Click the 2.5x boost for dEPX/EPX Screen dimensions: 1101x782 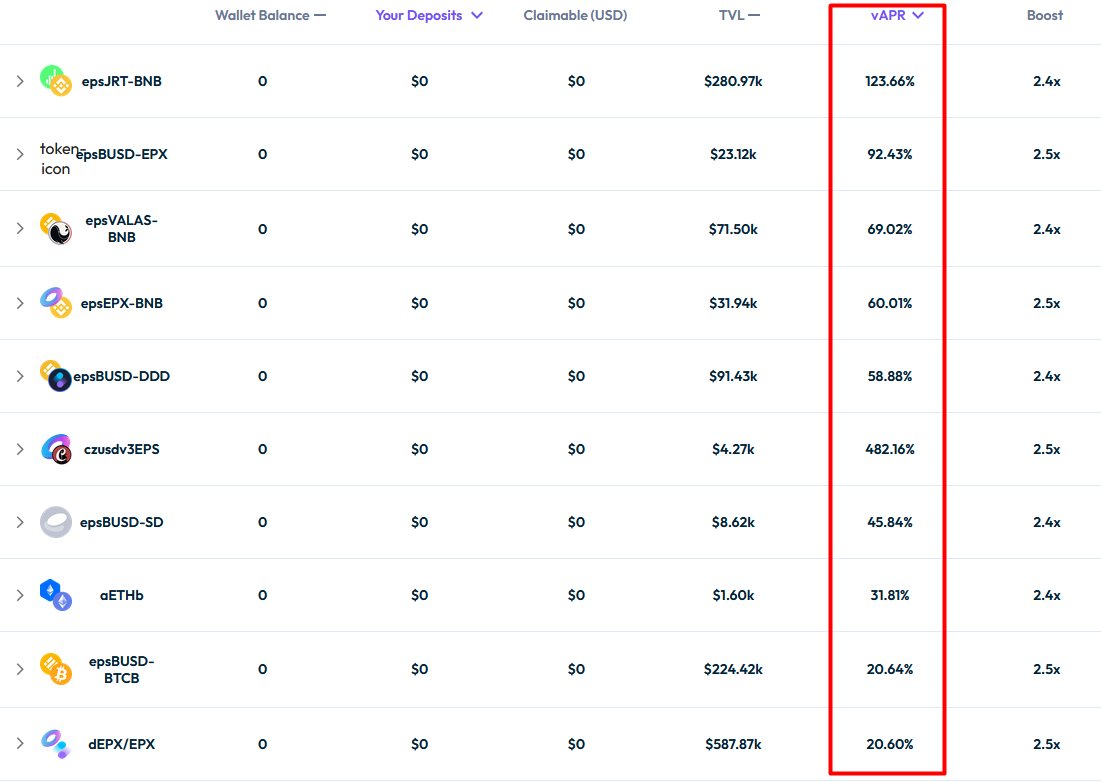tap(1046, 743)
